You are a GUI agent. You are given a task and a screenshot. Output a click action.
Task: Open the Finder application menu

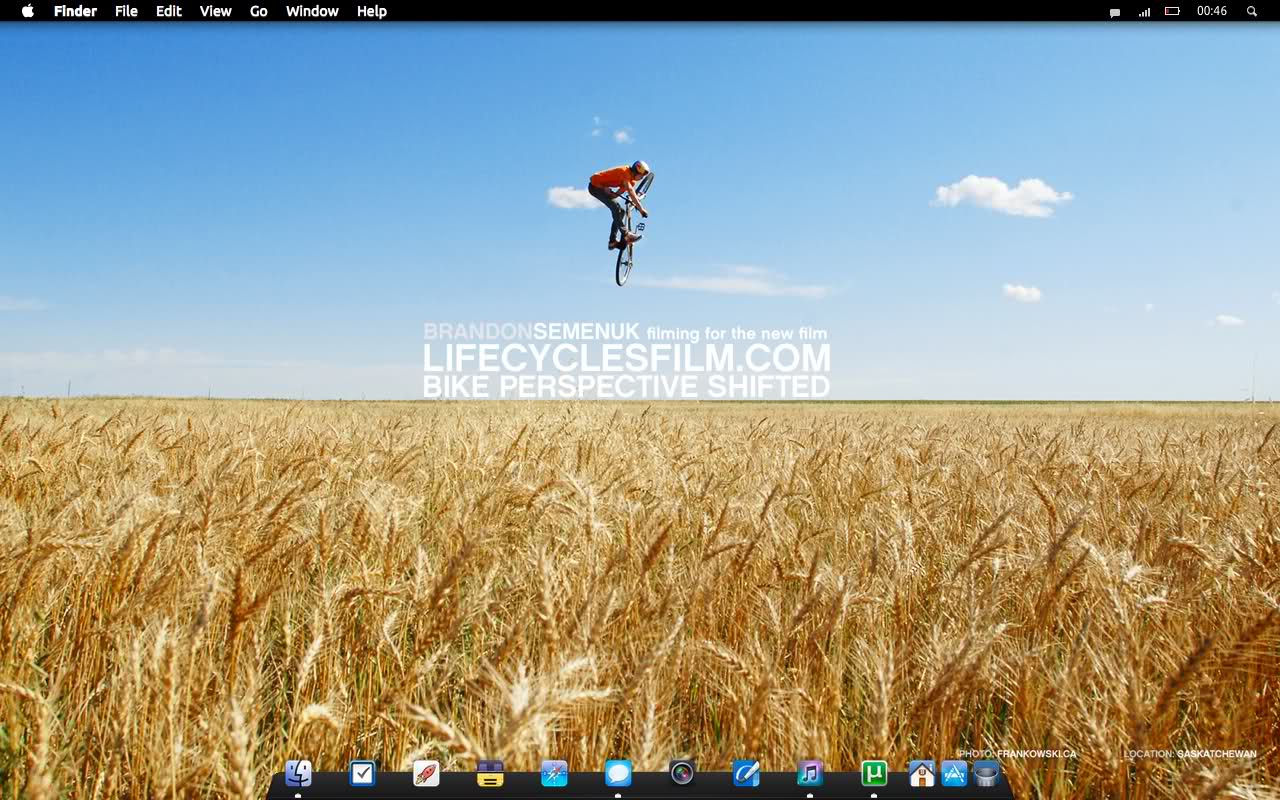click(75, 11)
